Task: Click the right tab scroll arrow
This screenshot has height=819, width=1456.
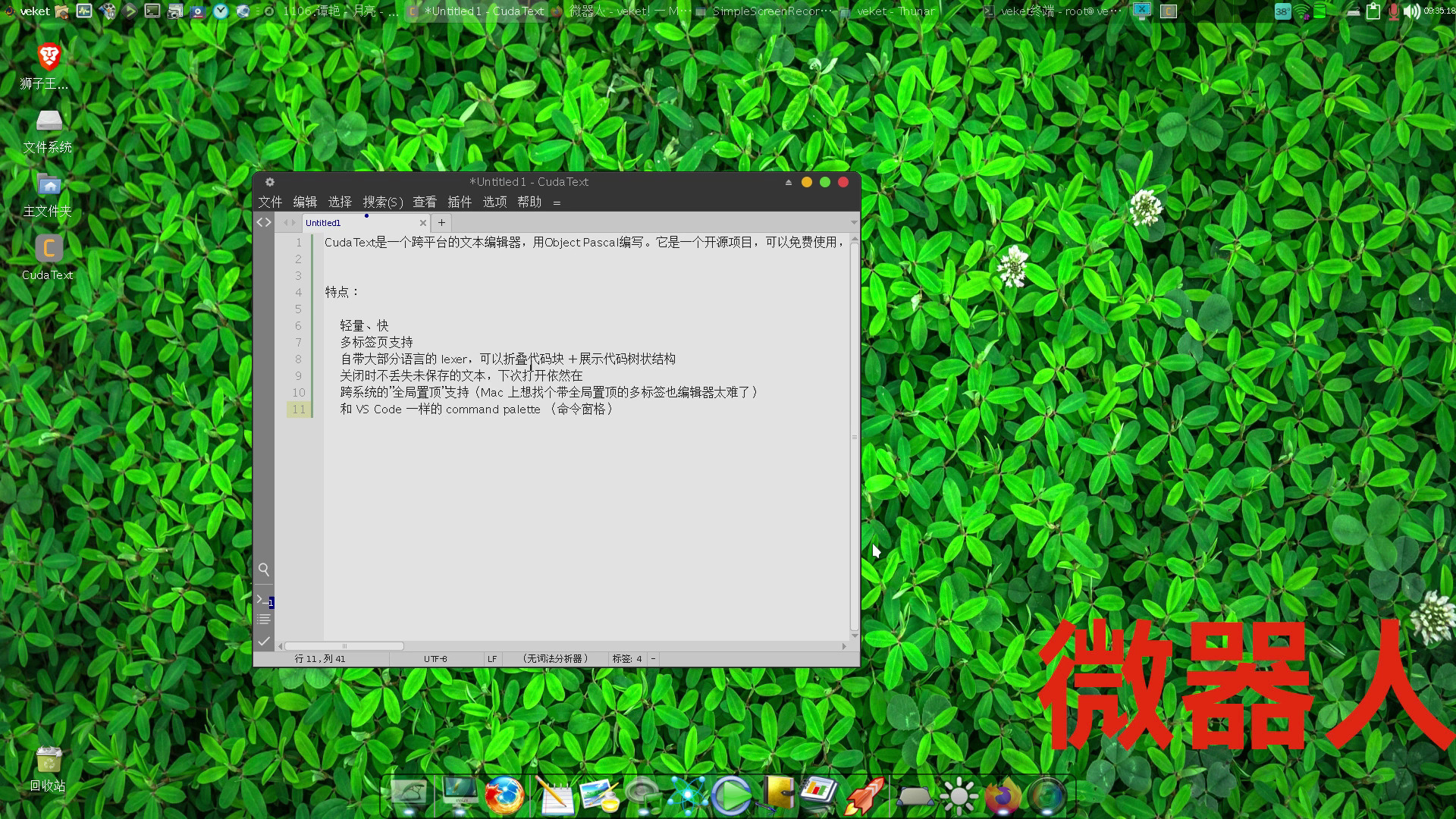Action: (x=294, y=223)
